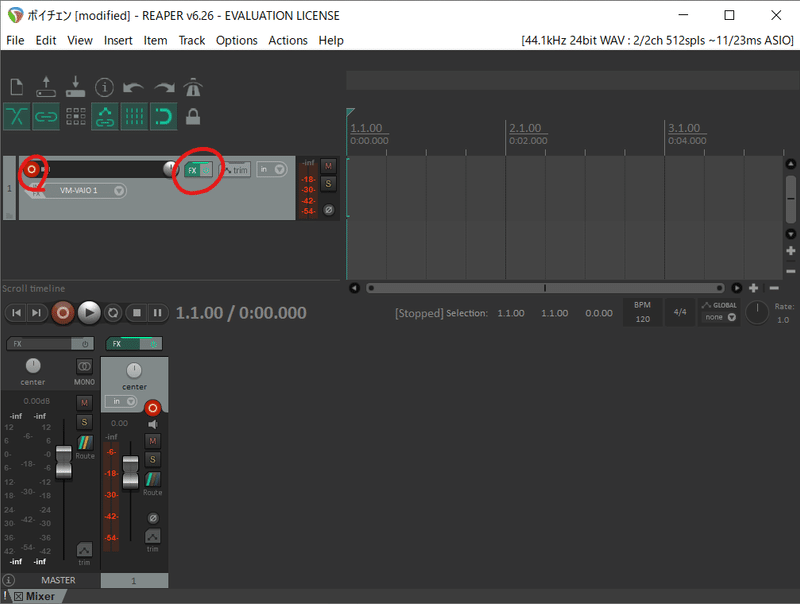Open mixer track 1 FX button
The height and width of the screenshot is (604, 800).
click(x=122, y=344)
